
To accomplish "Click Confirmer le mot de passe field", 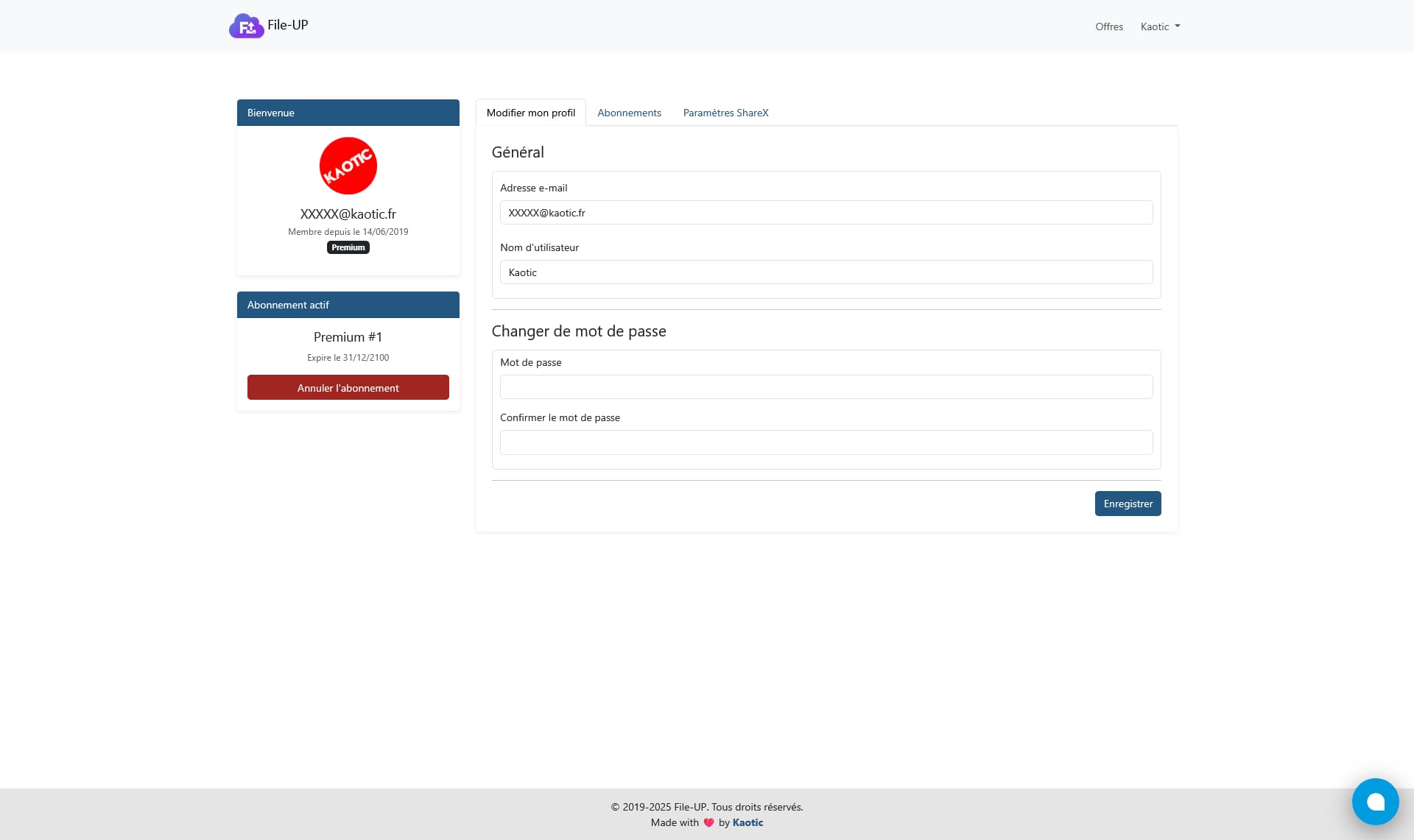I will coord(826,442).
